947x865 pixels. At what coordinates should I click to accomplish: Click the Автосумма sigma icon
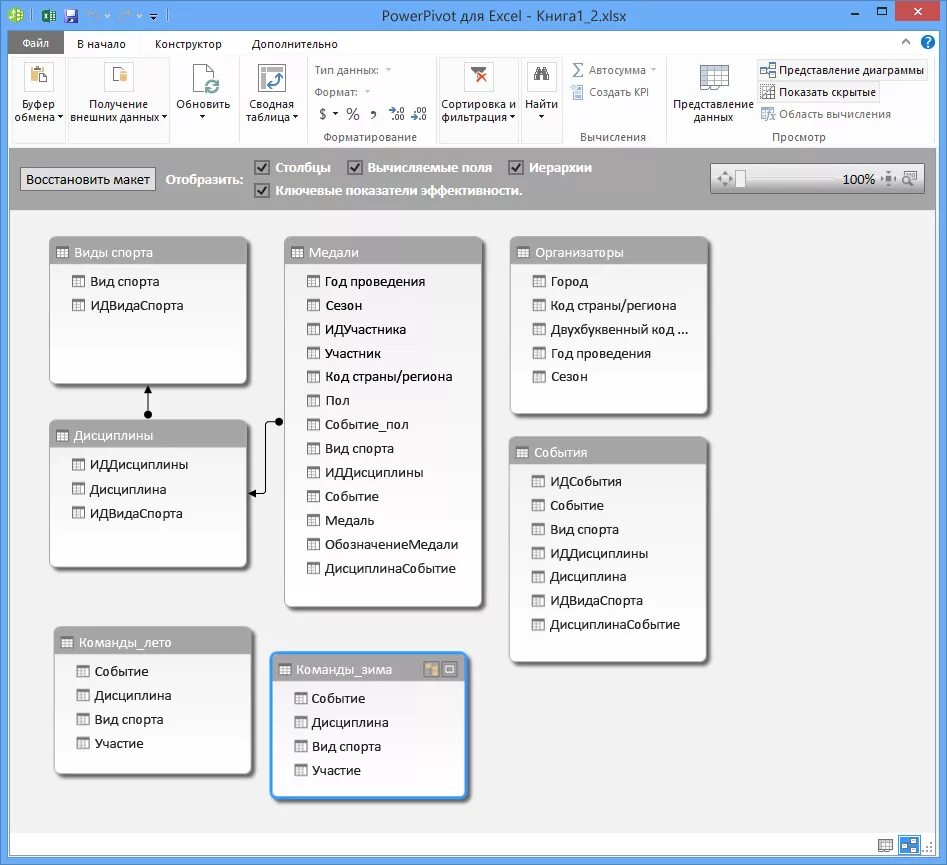[577, 70]
